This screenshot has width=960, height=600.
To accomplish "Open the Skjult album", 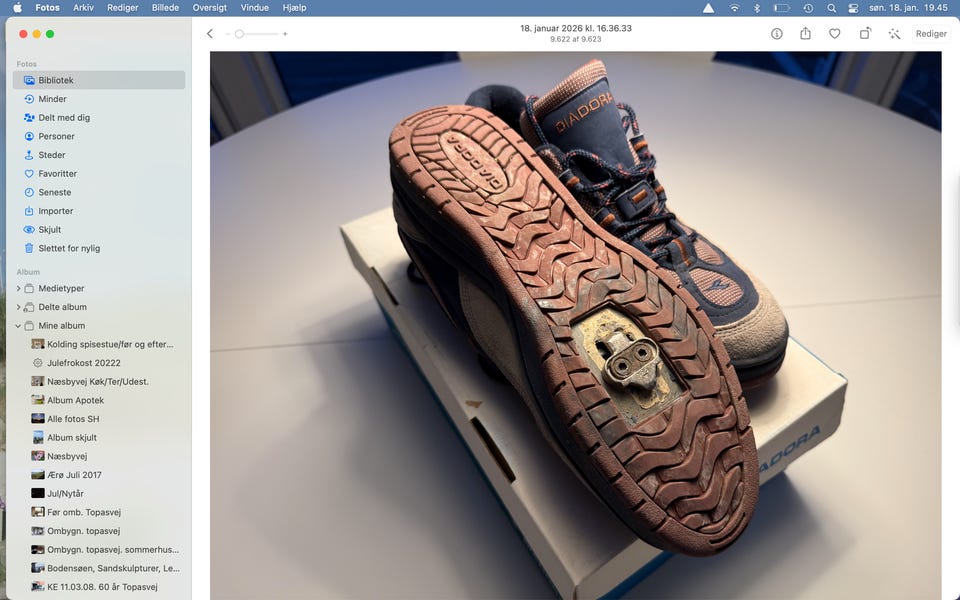I will [99, 230].
